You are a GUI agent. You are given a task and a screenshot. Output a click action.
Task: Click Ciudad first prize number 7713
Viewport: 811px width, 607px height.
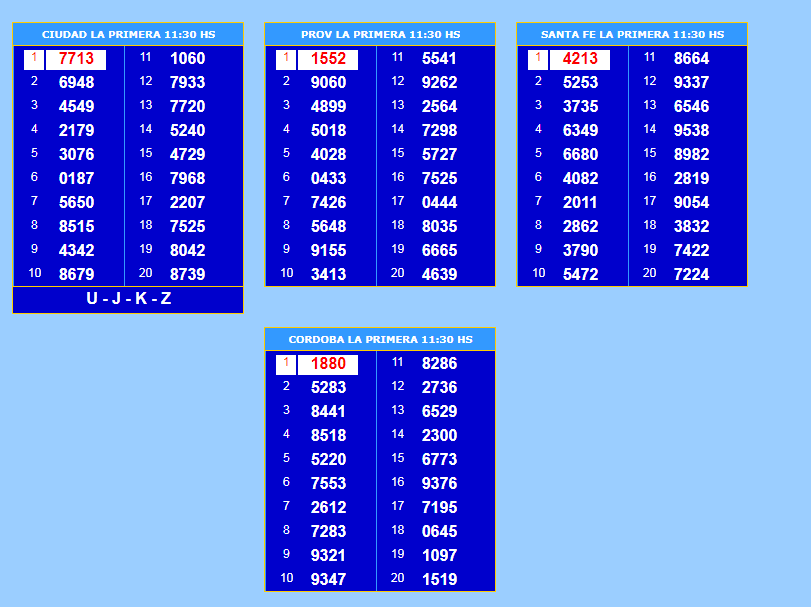tap(76, 59)
